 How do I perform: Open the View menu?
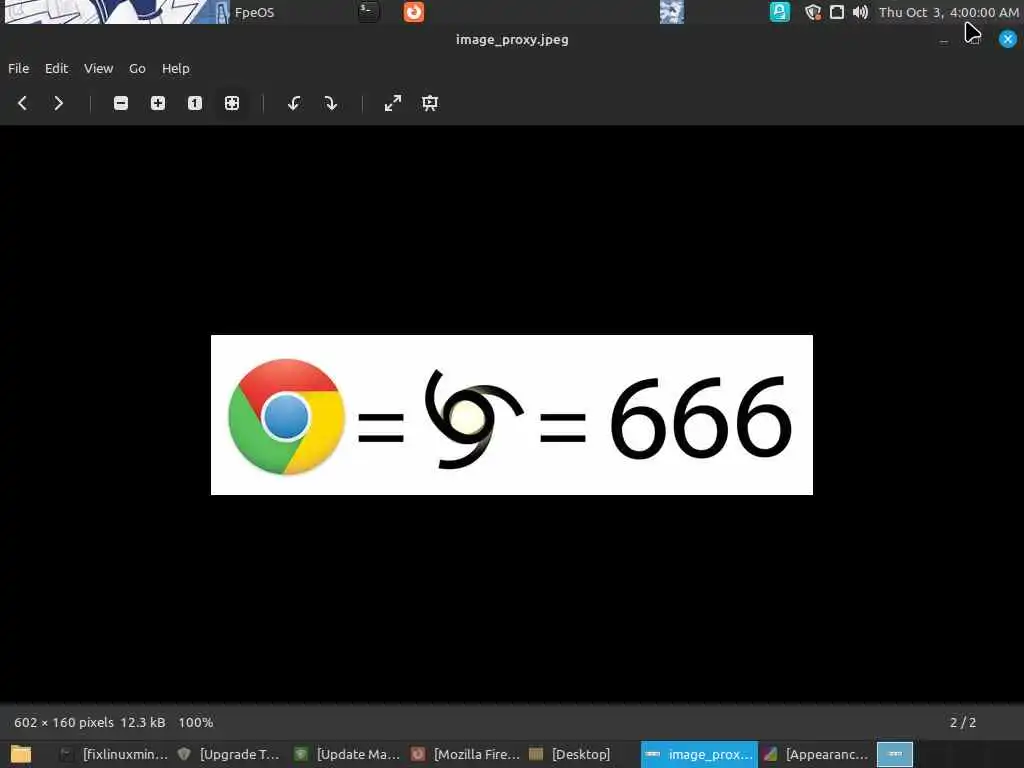point(99,68)
